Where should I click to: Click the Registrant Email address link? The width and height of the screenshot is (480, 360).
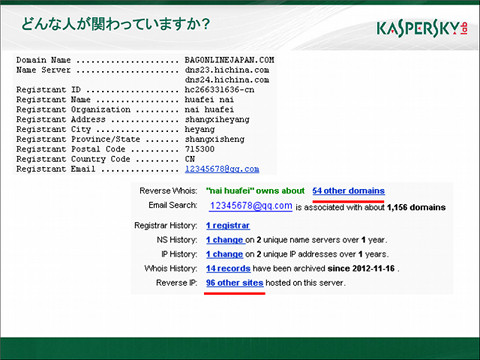[x=222, y=169]
